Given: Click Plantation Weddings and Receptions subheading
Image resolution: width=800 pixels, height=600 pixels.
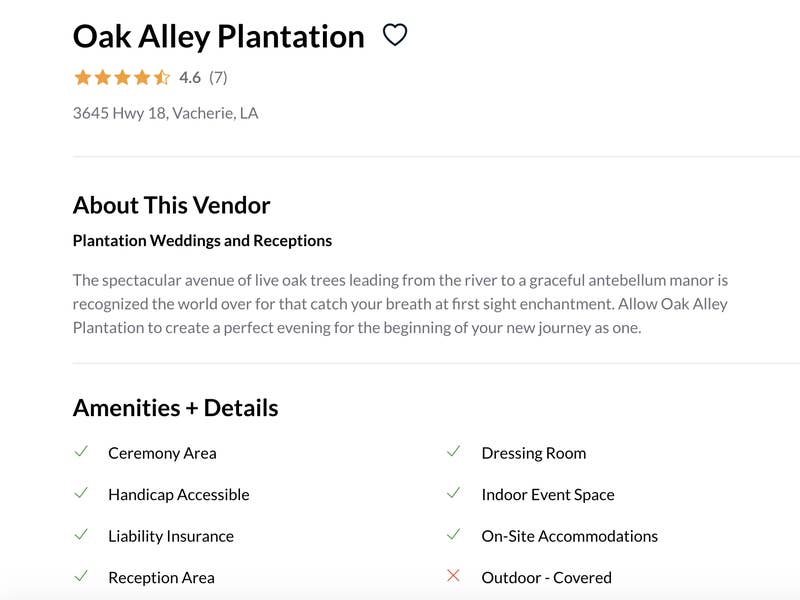Looking at the screenshot, I should click(x=202, y=240).
